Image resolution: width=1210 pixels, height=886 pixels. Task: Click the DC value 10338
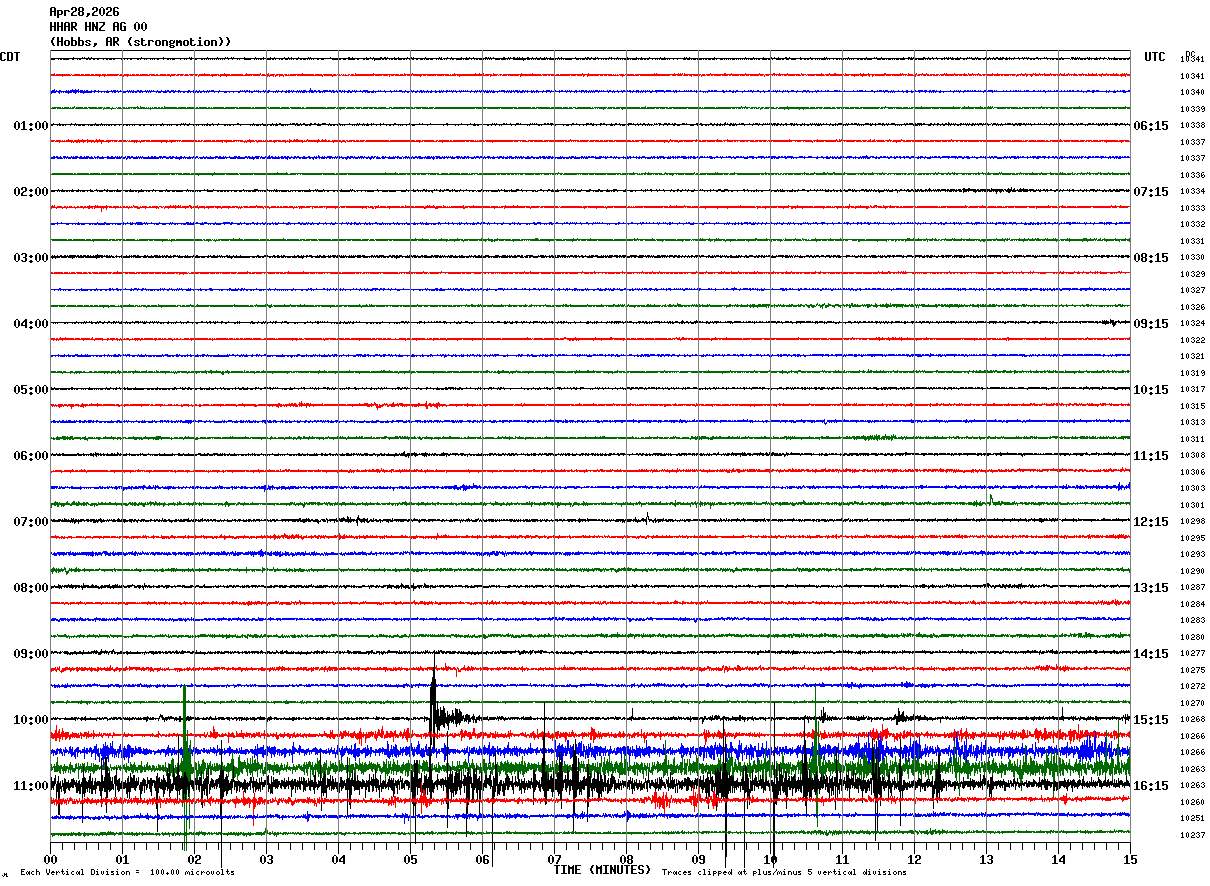click(x=1192, y=126)
